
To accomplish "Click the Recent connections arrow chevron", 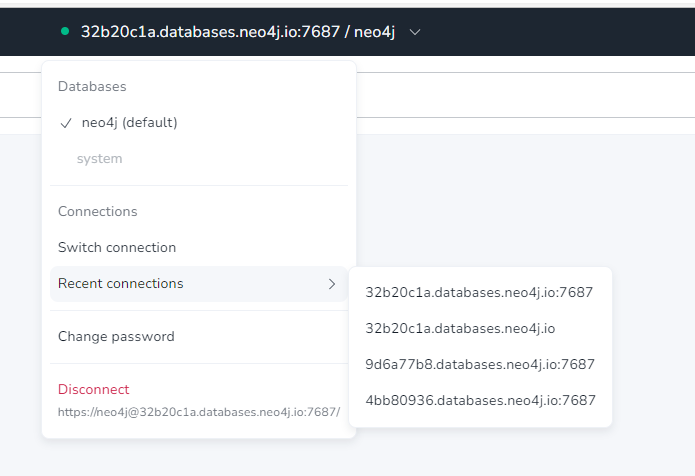I will [x=332, y=284].
